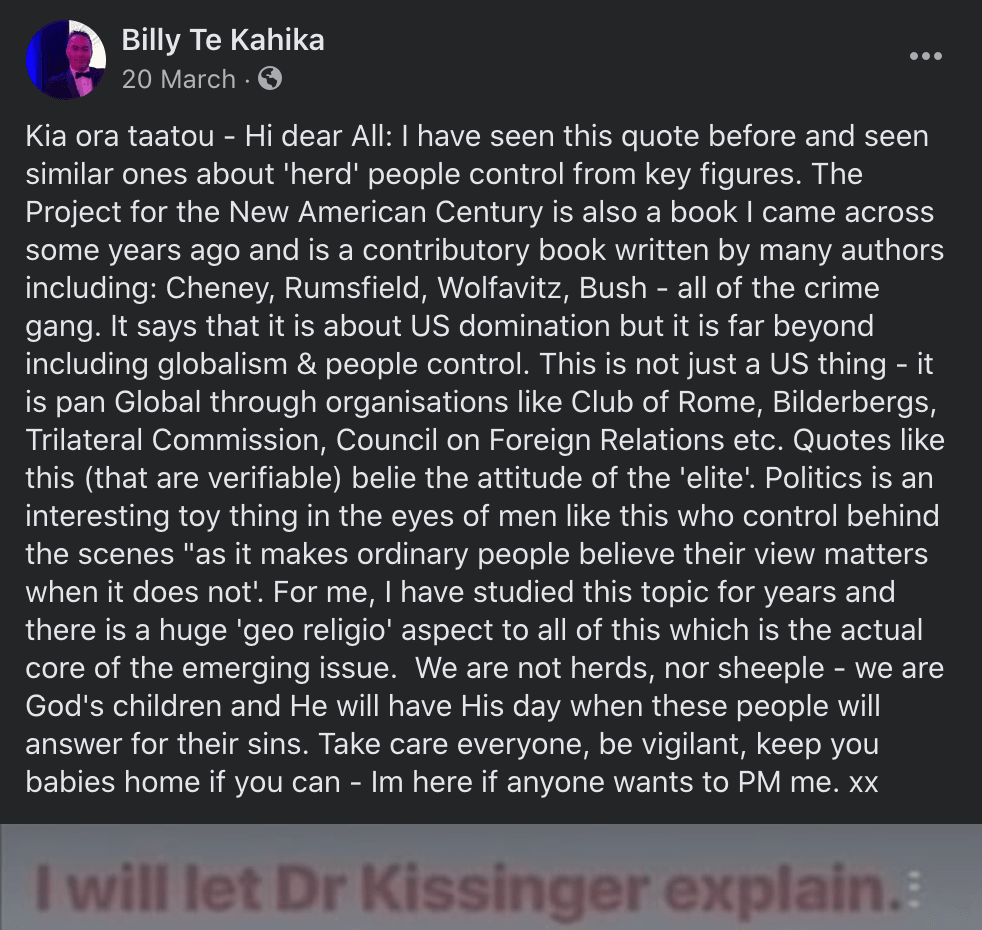Open Billy Te Kahika's profile picture
This screenshot has width=982, height=930.
tap(66, 60)
